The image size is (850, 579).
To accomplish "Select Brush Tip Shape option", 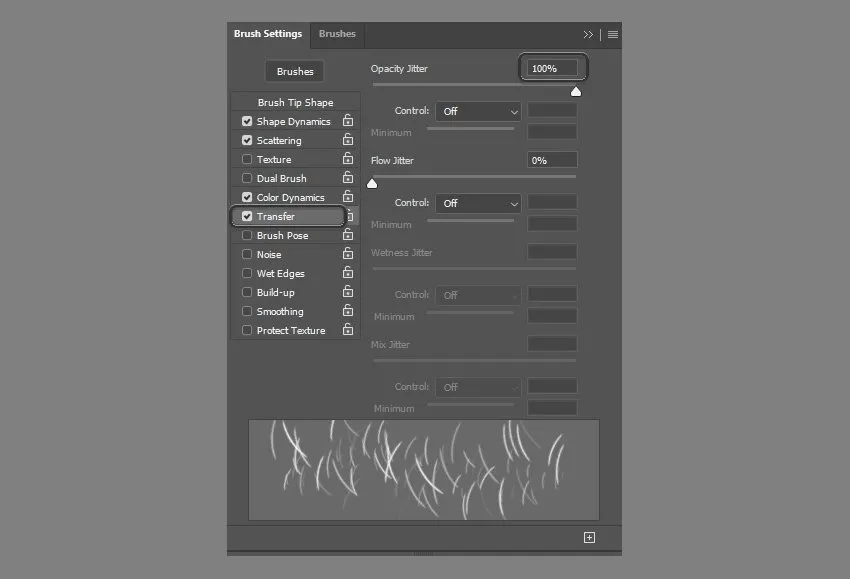I will click(x=295, y=102).
